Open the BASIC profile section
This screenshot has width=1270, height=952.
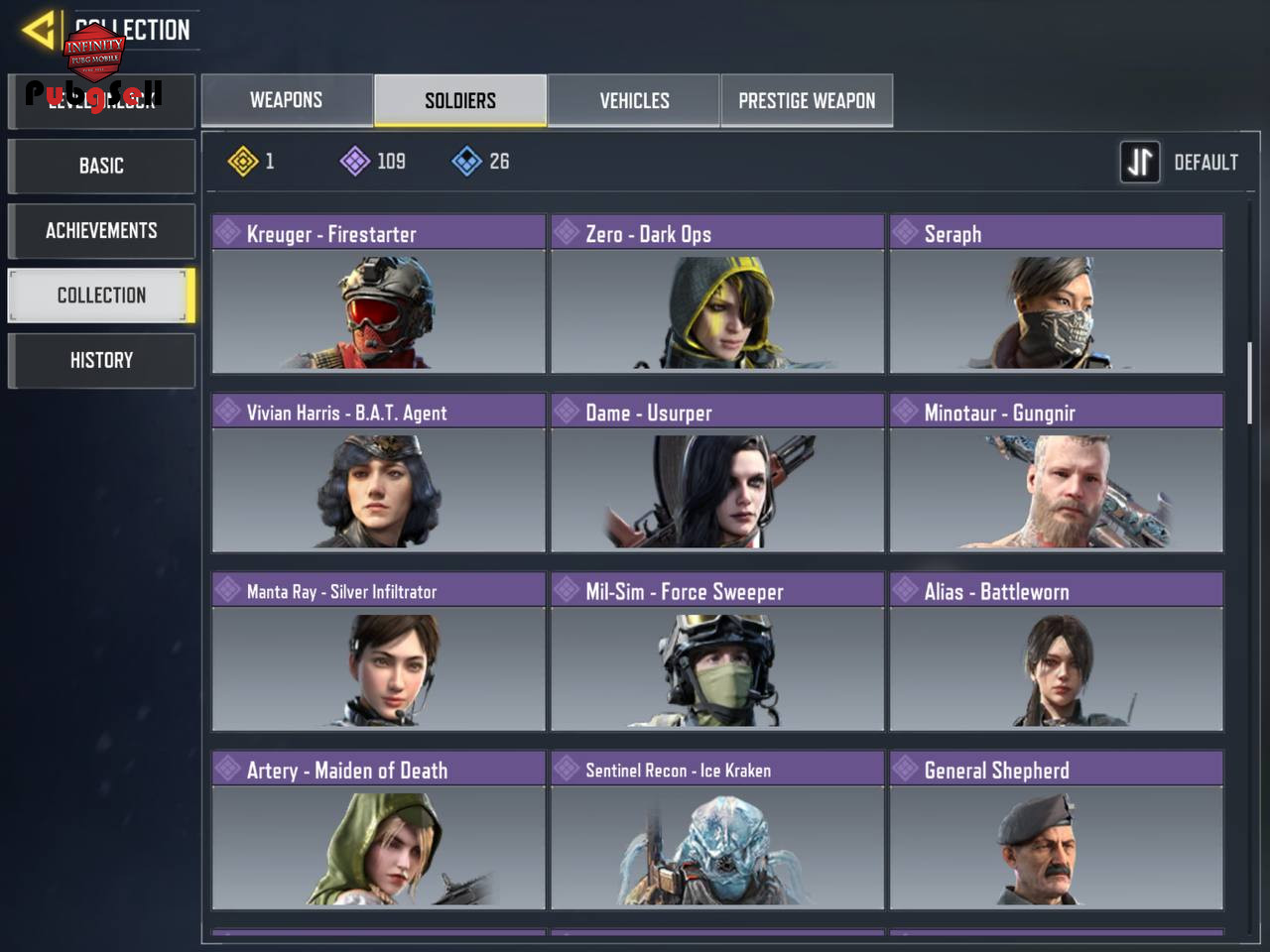coord(101,166)
